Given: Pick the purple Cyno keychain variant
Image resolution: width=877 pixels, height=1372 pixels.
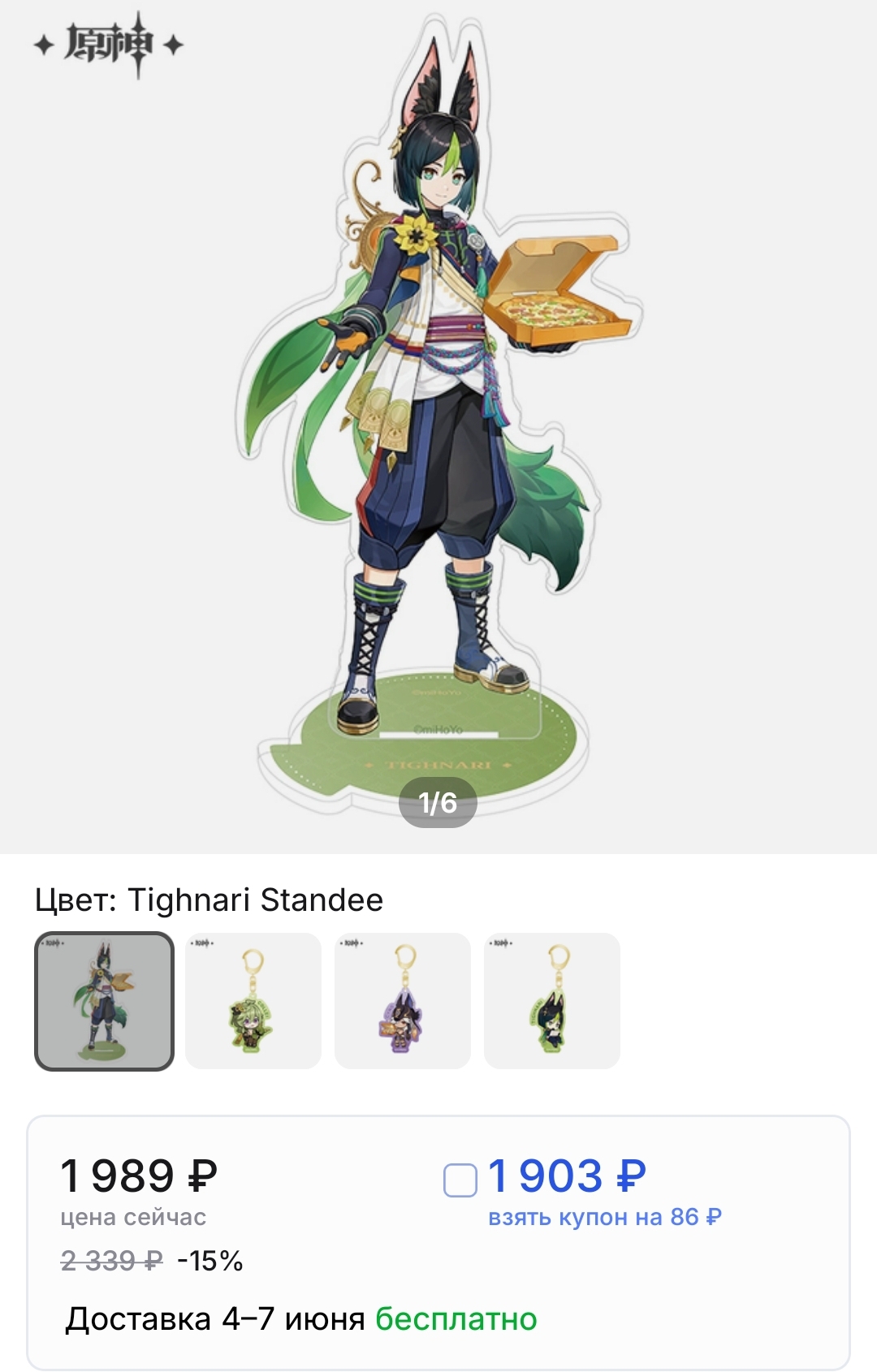Looking at the screenshot, I should coord(403,1001).
